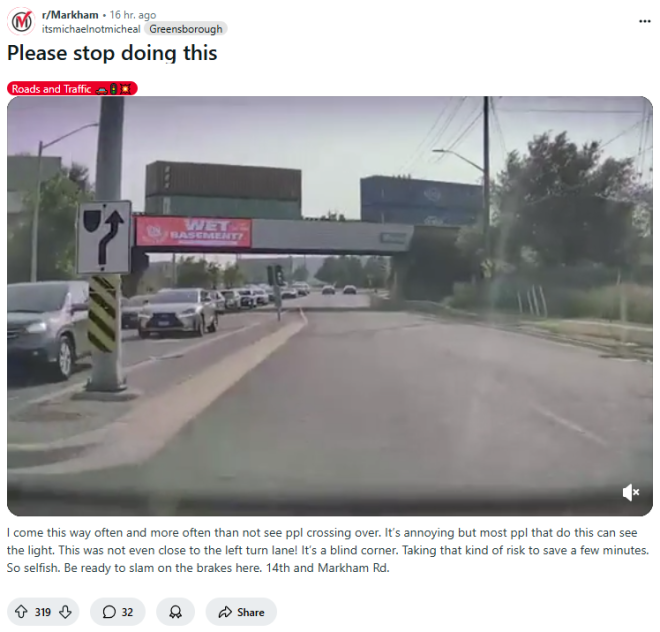The height and width of the screenshot is (632, 660).
Task: Click the post body text
Action: (327, 550)
